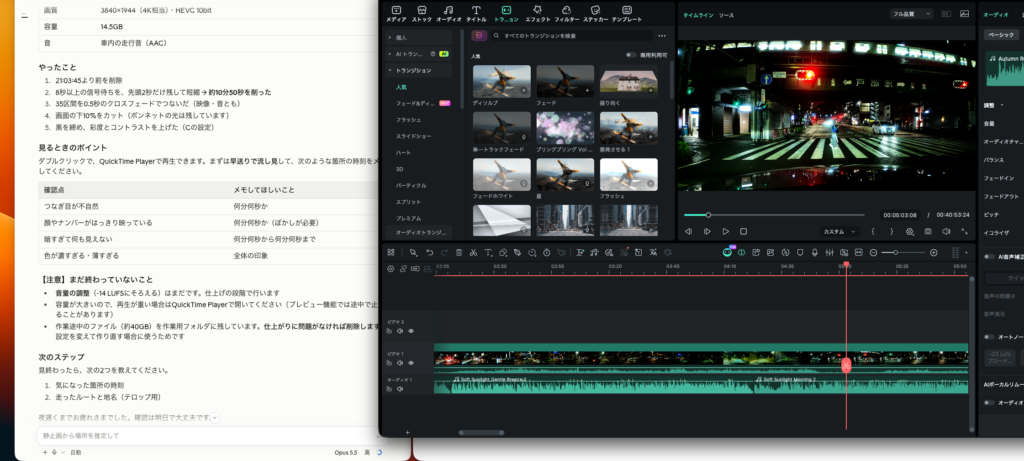Split the clip with scissors tool
The width and height of the screenshot is (1024, 461).
click(x=473, y=253)
